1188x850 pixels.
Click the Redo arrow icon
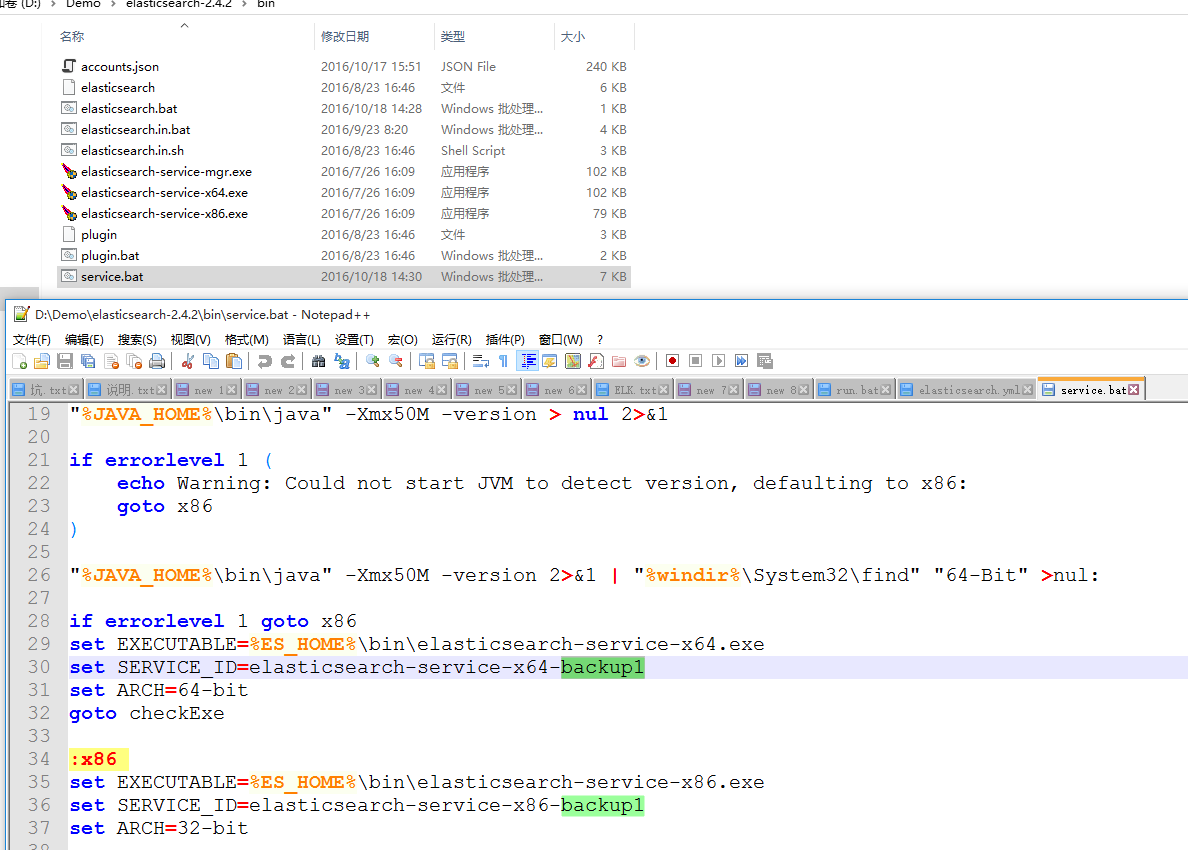point(288,361)
